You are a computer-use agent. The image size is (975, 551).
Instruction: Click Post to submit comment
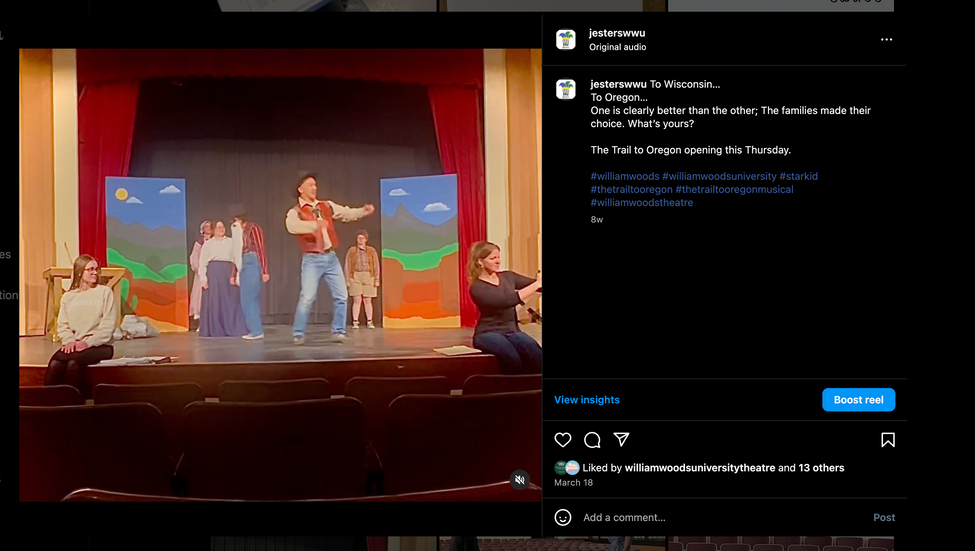(884, 517)
